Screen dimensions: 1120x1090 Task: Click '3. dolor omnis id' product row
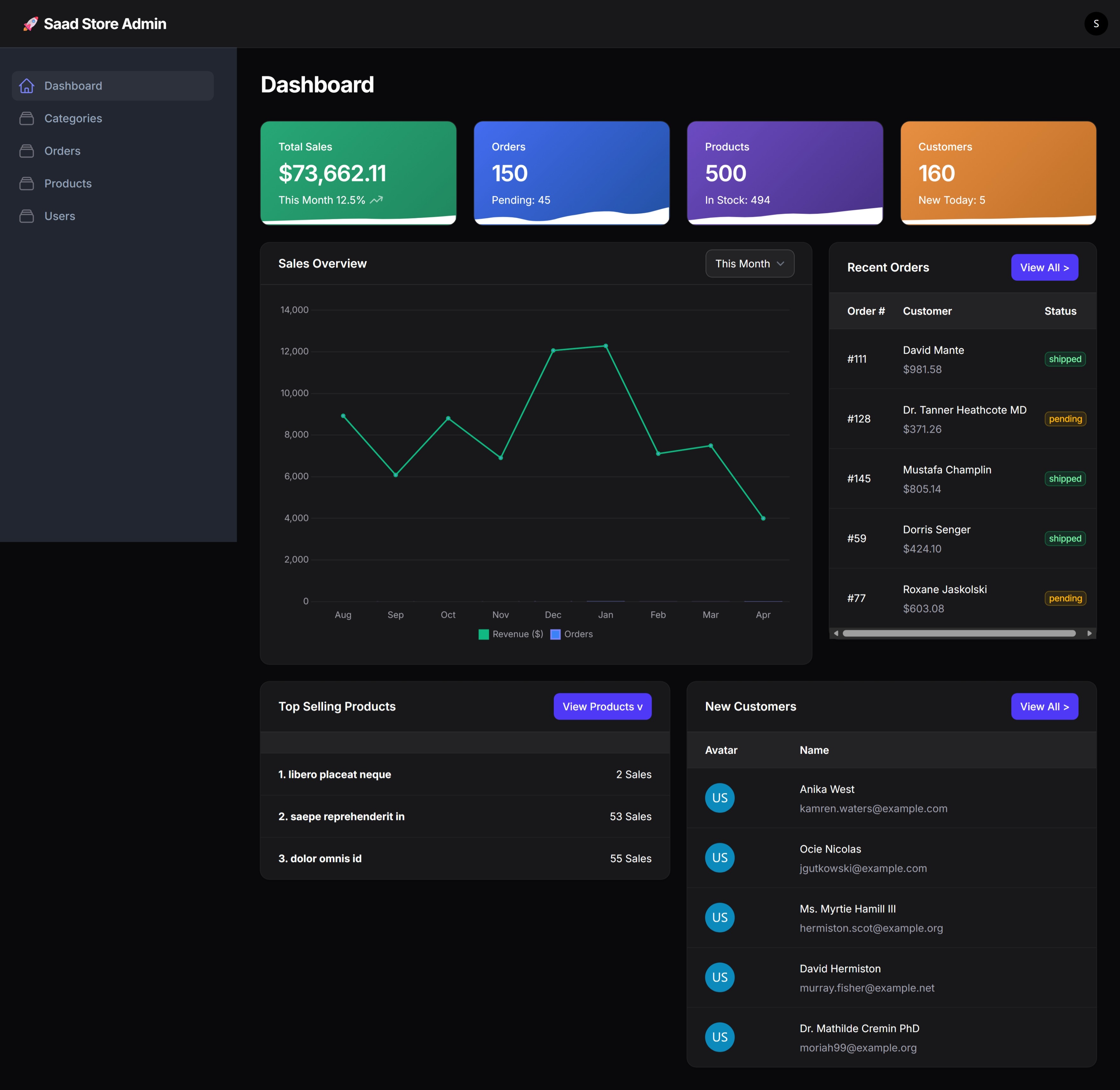click(465, 858)
